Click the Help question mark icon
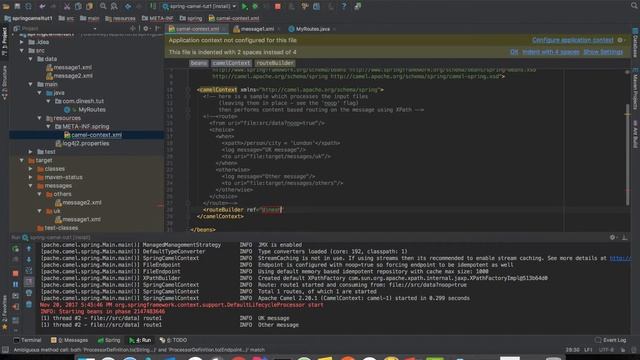The width and height of the screenshot is (640, 360). click(344, 6)
